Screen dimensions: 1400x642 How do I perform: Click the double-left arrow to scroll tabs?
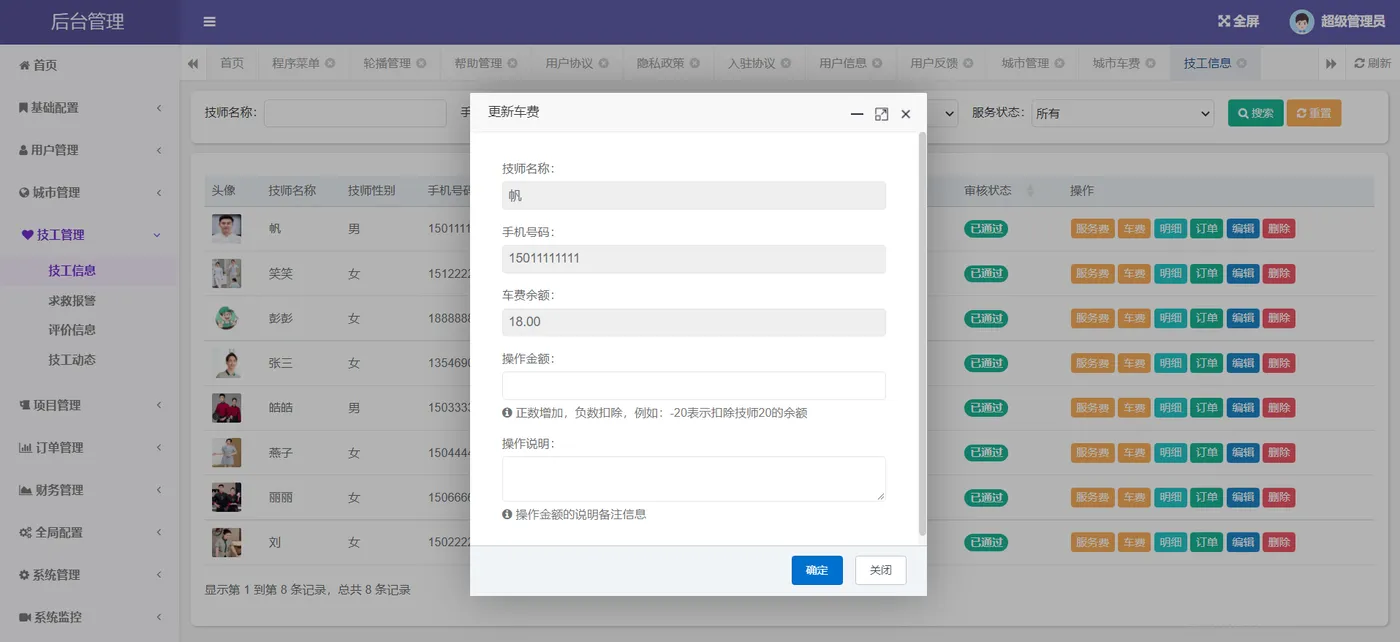(x=192, y=62)
